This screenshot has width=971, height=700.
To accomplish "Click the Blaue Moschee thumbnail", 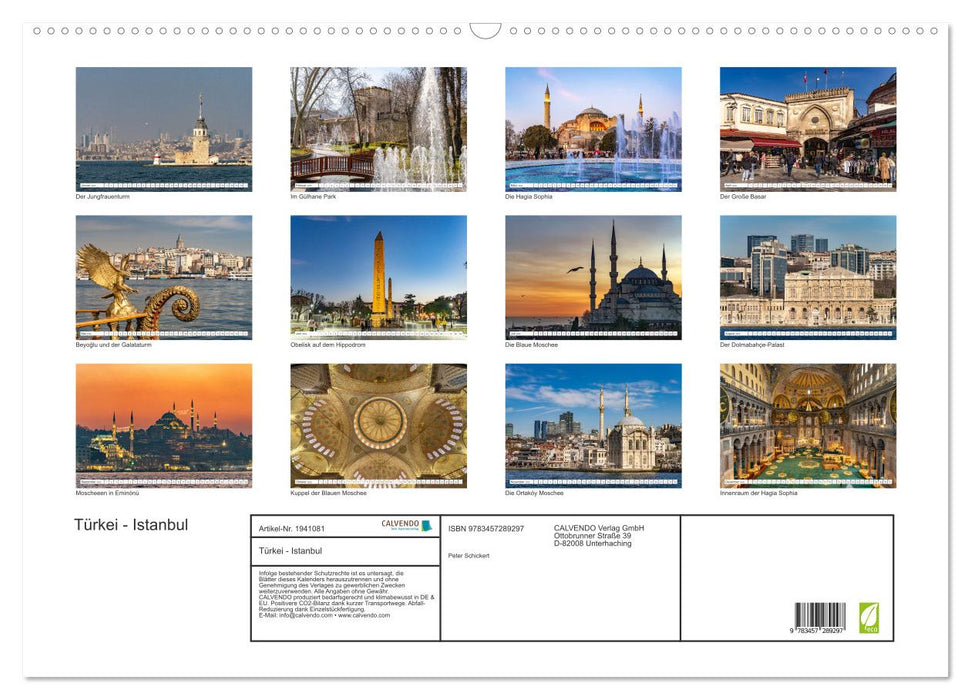I will (x=593, y=276).
